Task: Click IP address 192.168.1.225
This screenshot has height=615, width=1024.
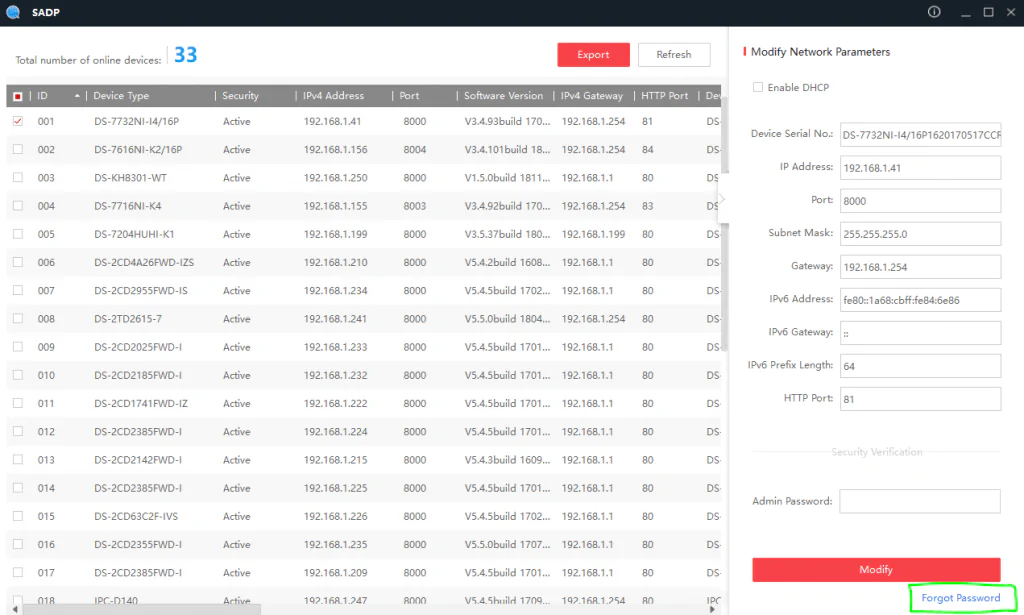Action: pos(335,488)
